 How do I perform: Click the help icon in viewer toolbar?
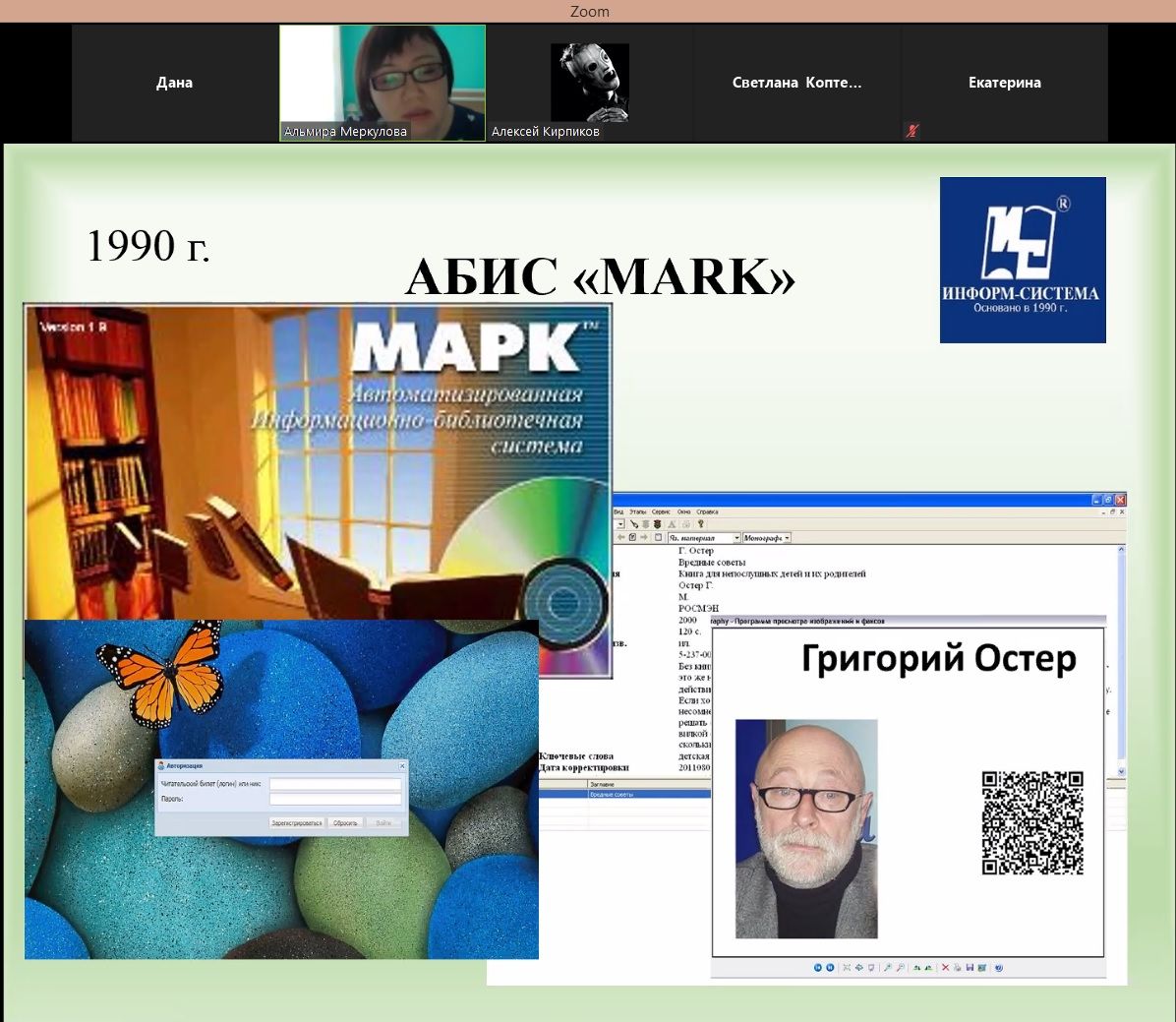pos(999,968)
